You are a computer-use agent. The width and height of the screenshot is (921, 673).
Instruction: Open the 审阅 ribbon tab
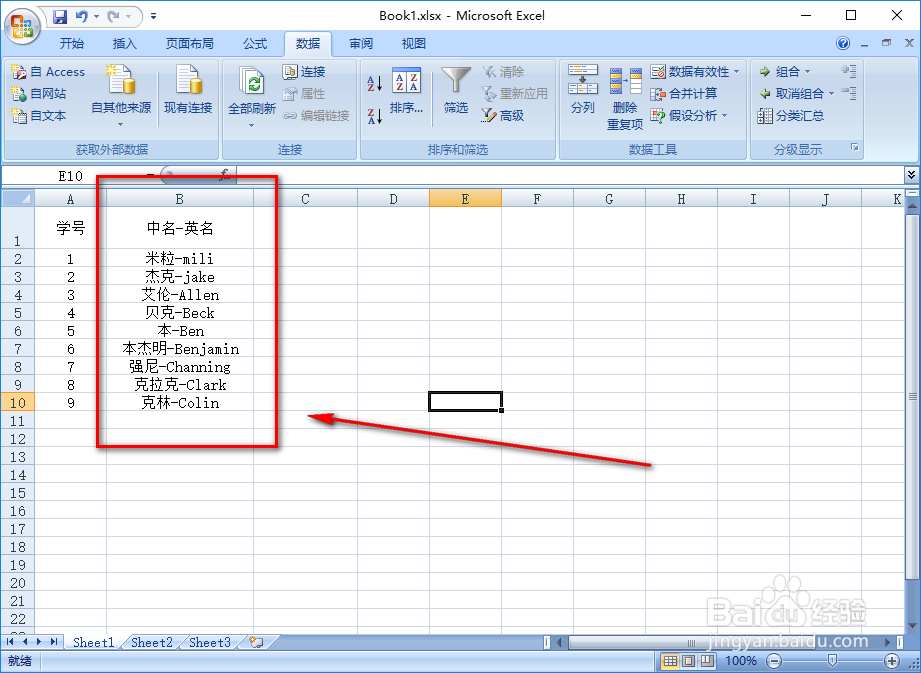click(x=361, y=43)
